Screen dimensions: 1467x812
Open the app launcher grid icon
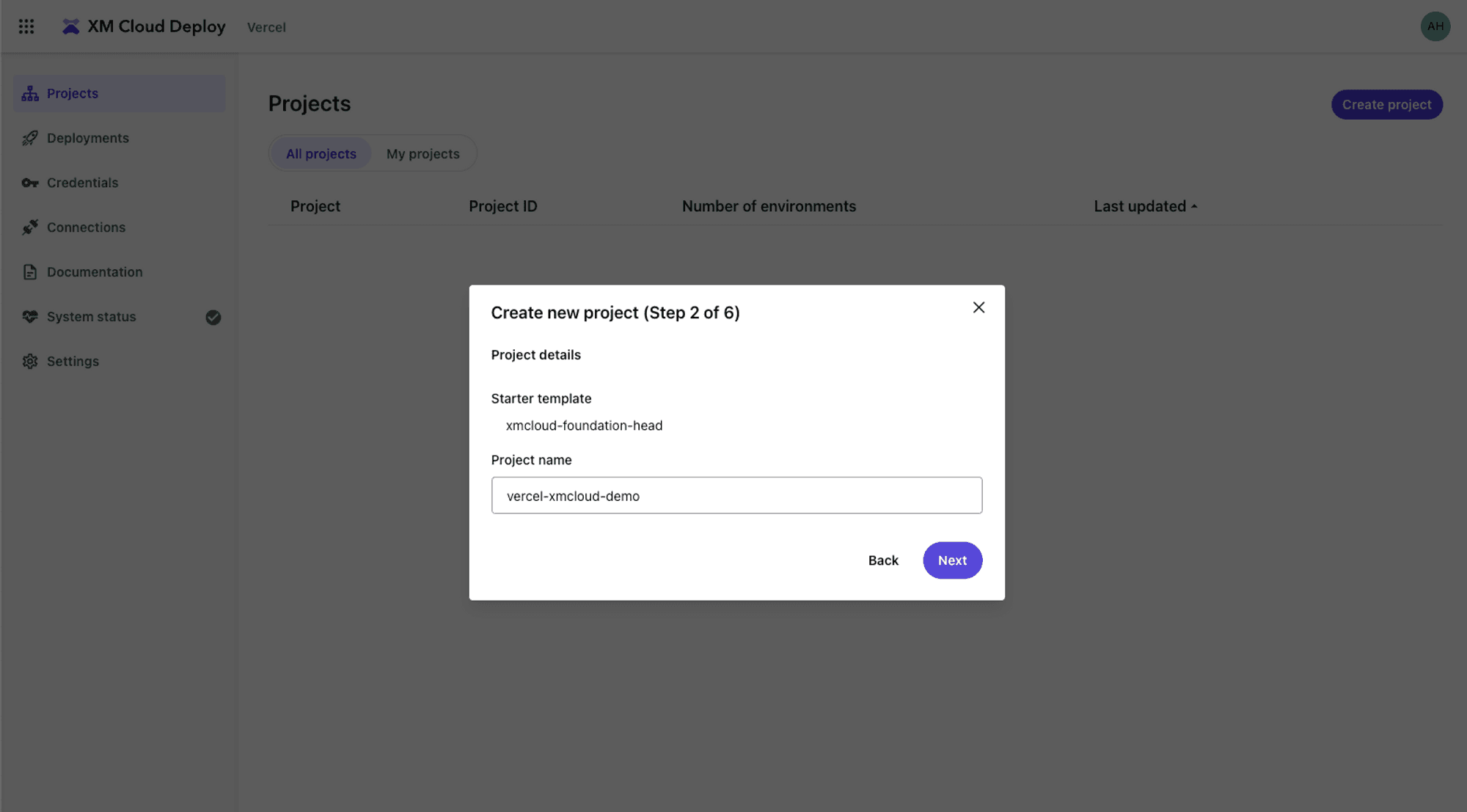click(x=26, y=26)
